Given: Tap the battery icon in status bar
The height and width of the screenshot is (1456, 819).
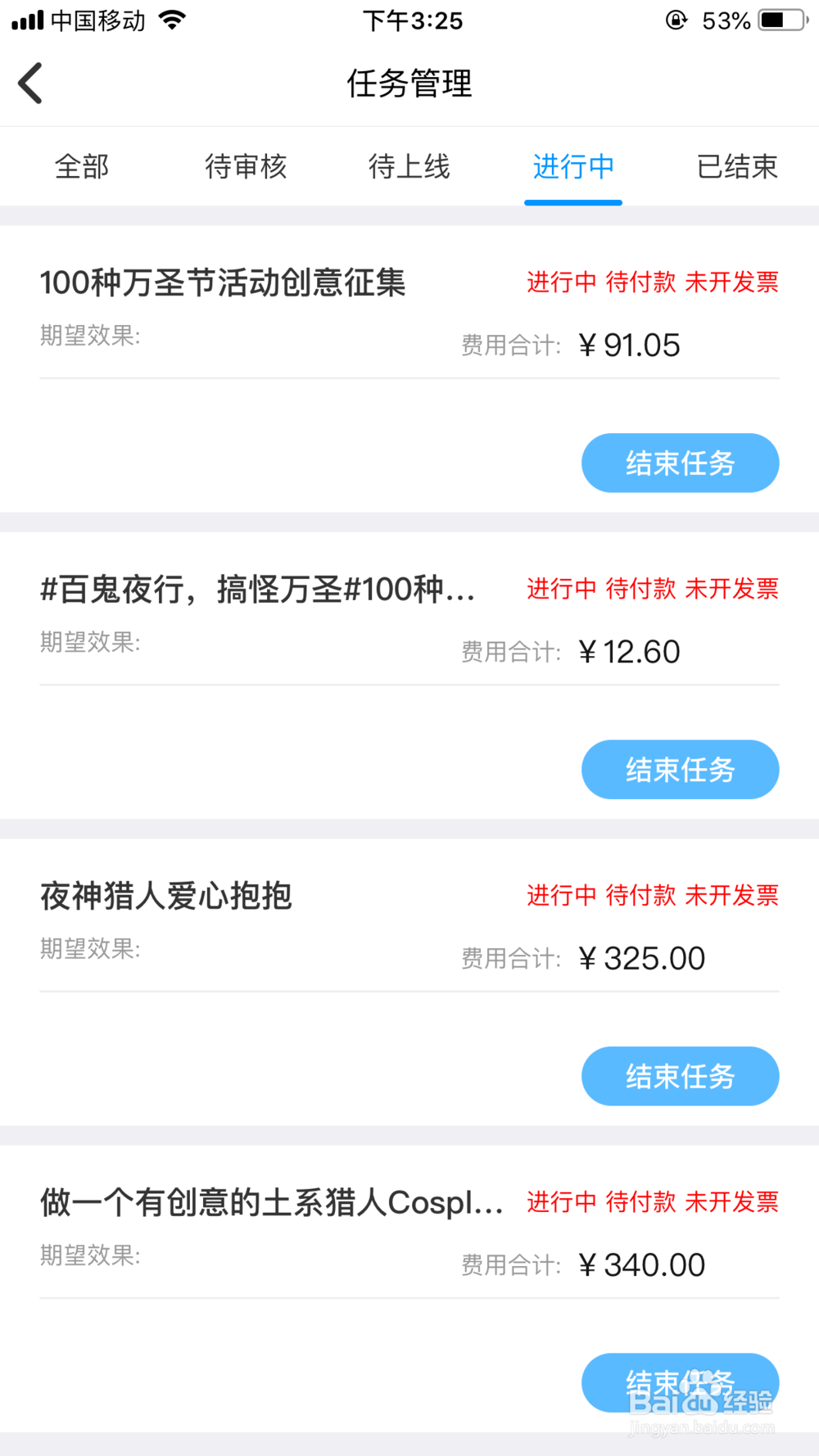Looking at the screenshot, I should click(x=782, y=20).
